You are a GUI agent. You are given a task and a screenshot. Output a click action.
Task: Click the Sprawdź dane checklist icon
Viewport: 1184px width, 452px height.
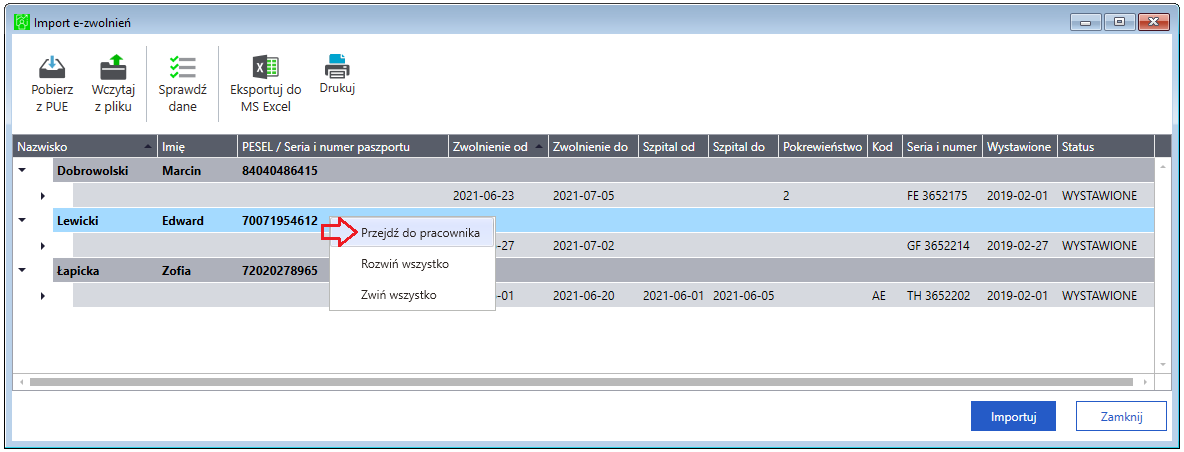point(182,66)
